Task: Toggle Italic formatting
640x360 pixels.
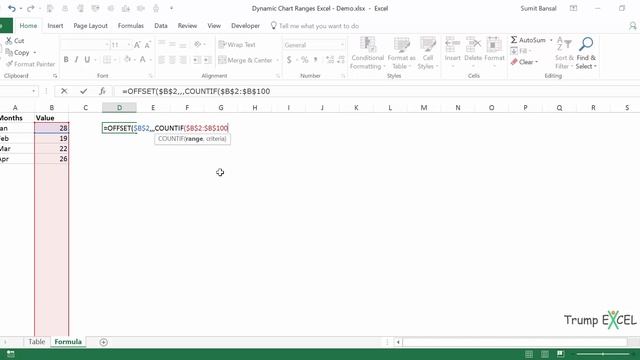Action: tap(76, 60)
